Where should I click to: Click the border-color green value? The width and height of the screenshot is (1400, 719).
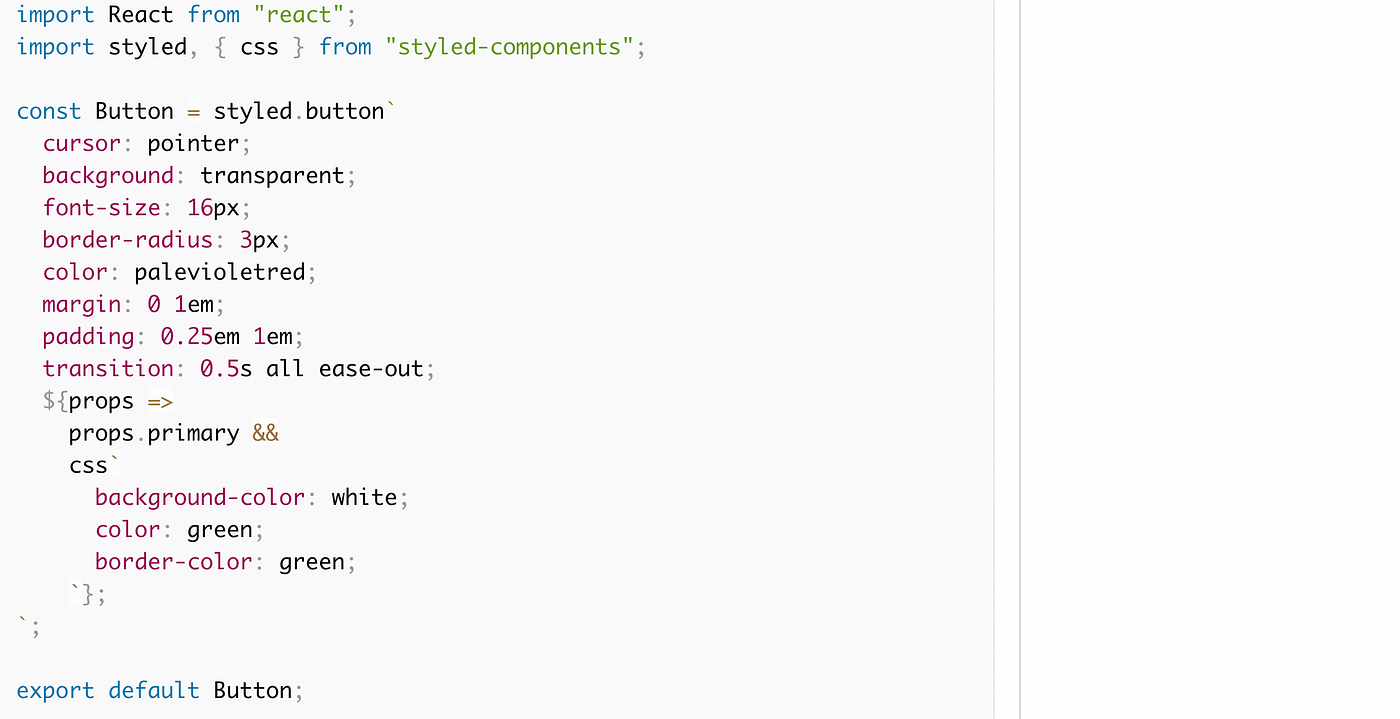[312, 561]
